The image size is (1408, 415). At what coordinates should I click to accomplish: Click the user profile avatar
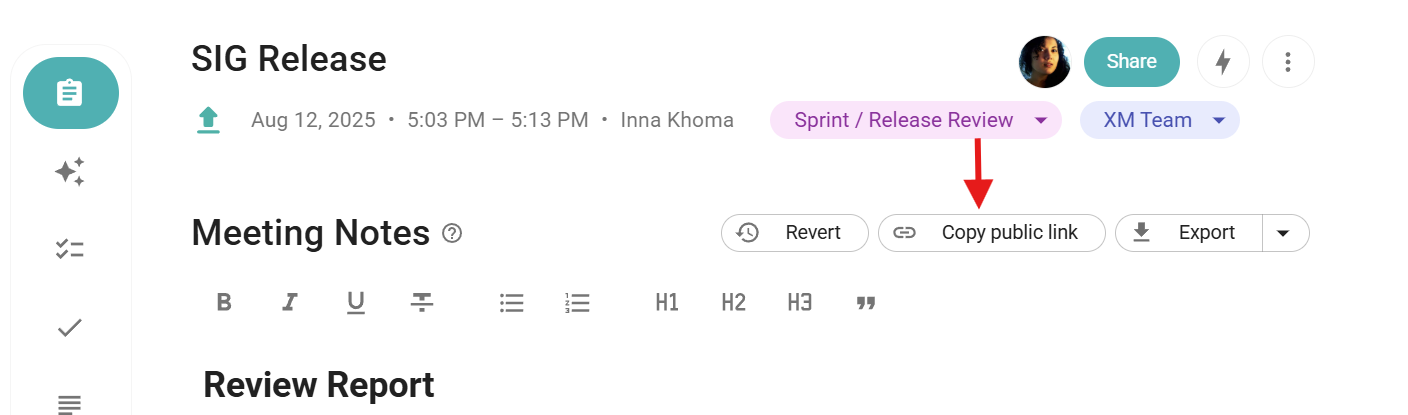pyautogui.click(x=1044, y=62)
